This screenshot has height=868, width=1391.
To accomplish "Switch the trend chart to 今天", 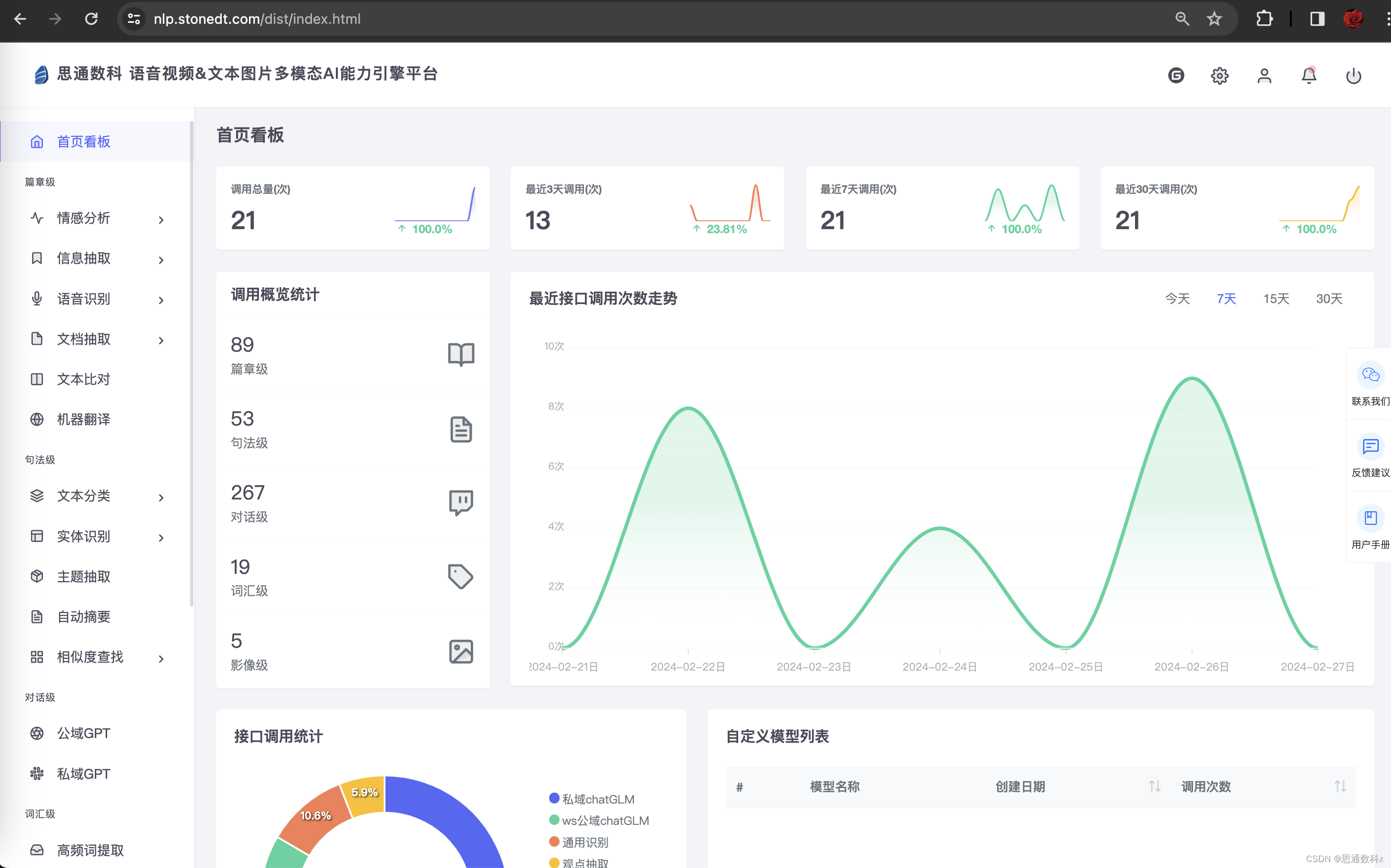I will tap(1178, 299).
